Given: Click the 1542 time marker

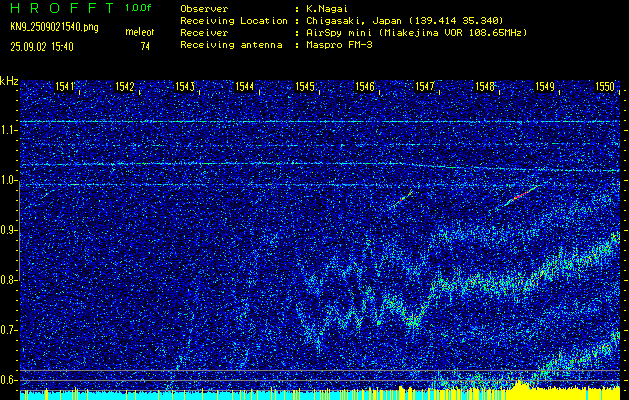Looking at the screenshot, I should click(124, 86).
